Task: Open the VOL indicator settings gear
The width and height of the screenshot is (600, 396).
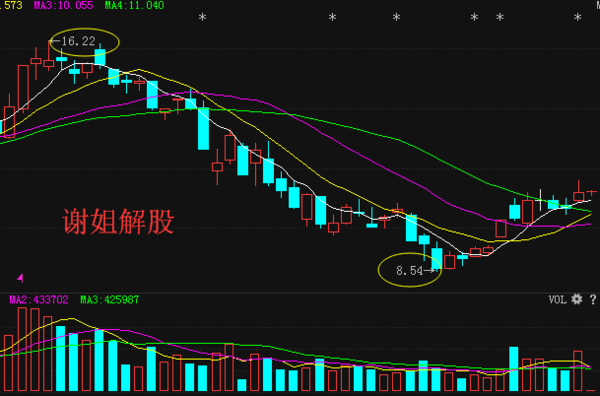Action: [x=577, y=299]
